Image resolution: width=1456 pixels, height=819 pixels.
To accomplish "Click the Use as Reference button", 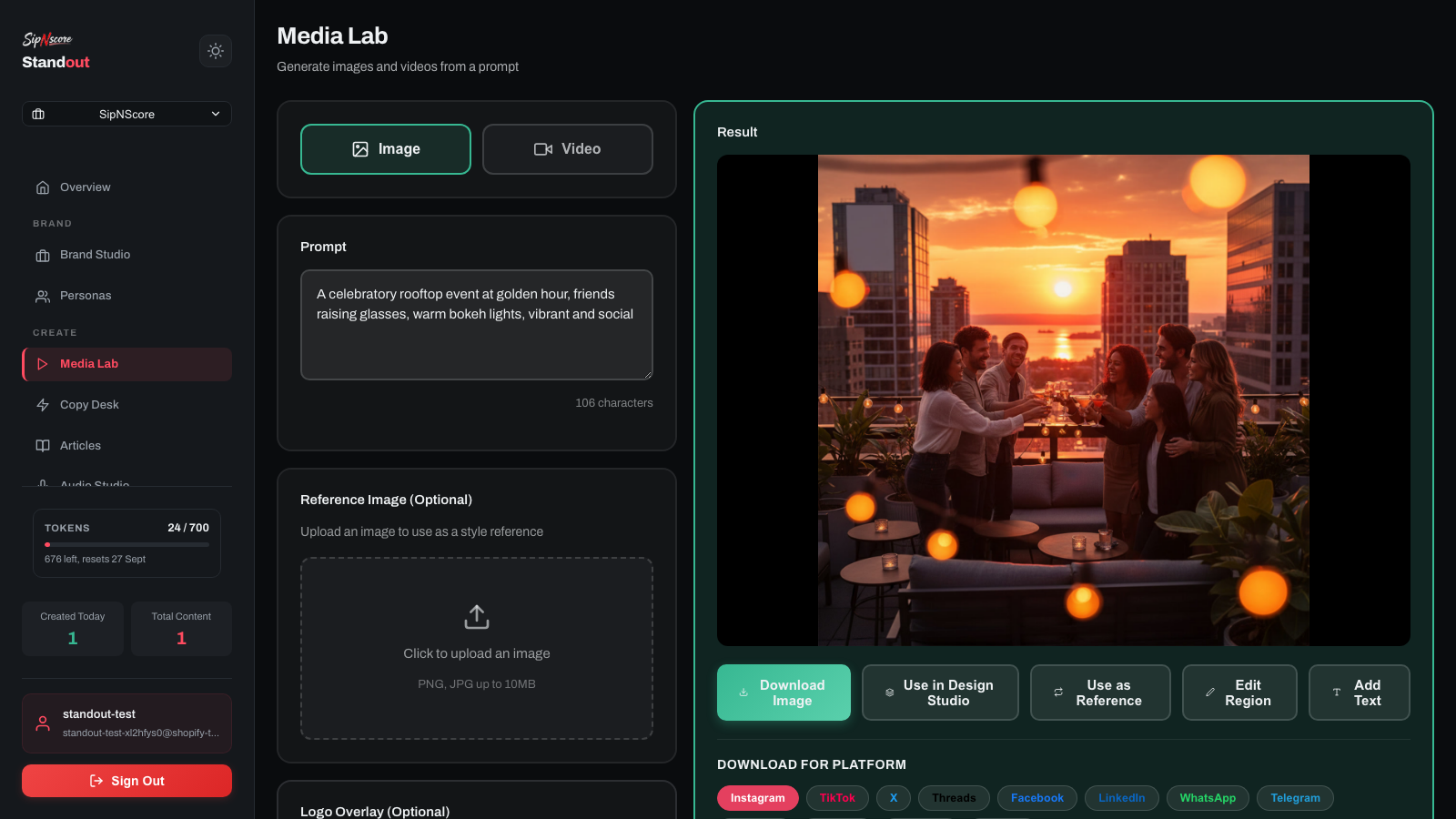I will pyautogui.click(x=1100, y=693).
